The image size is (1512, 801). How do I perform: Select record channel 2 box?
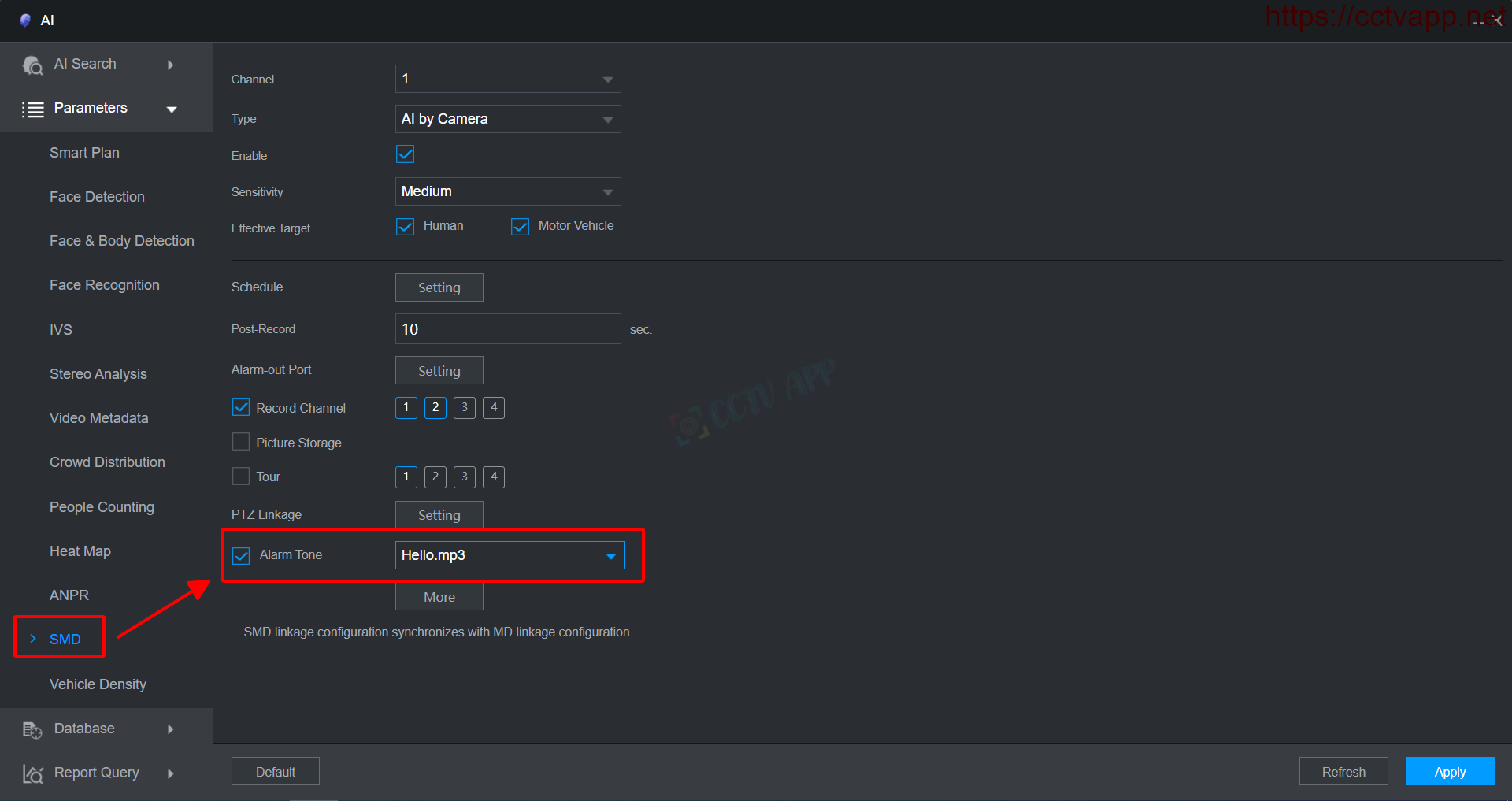point(435,408)
